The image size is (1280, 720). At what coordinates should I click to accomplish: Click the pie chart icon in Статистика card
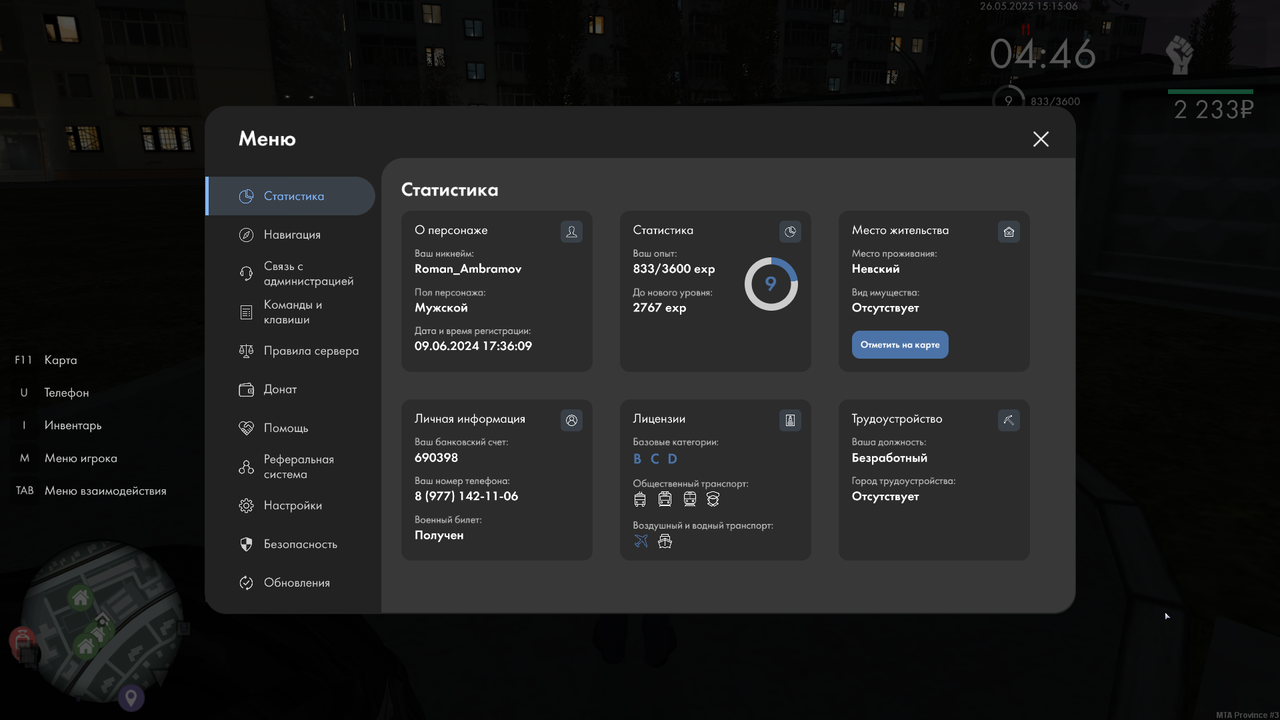pyautogui.click(x=790, y=232)
